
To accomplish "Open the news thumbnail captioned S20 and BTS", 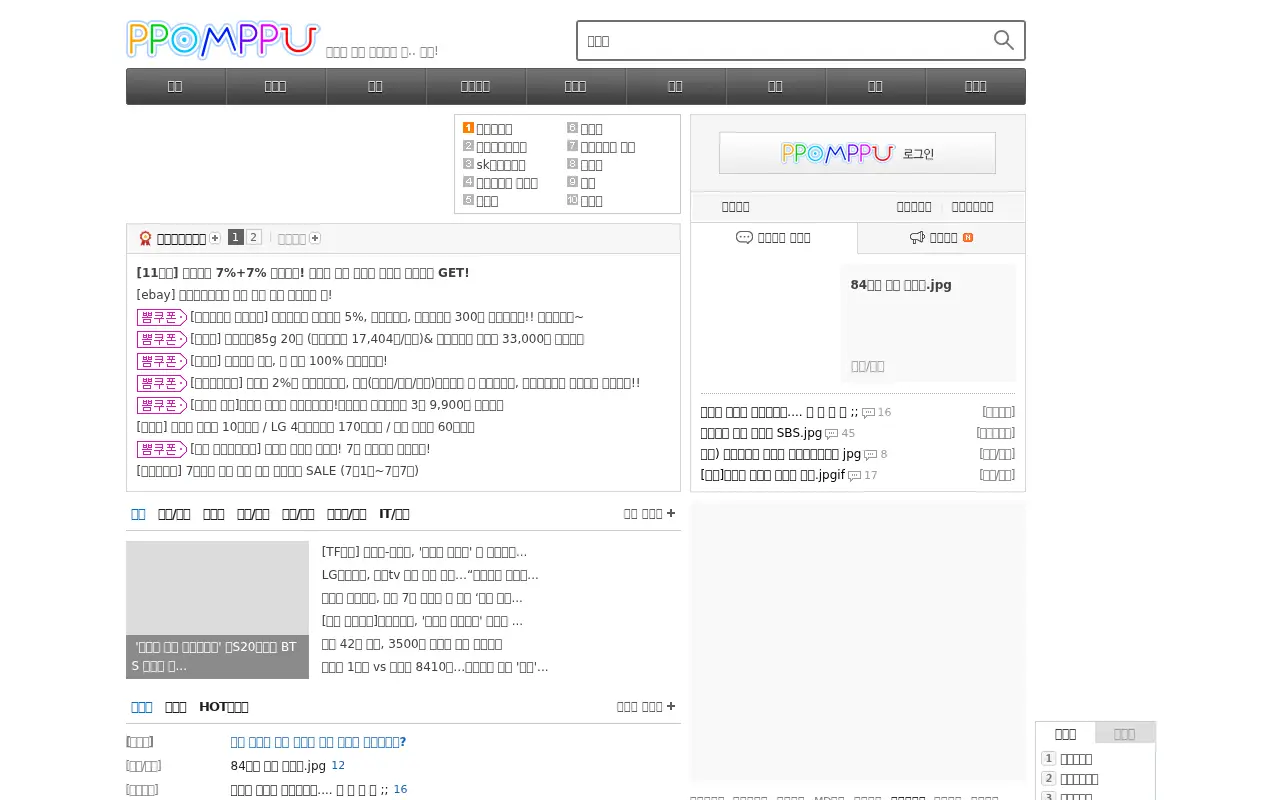I will [217, 610].
